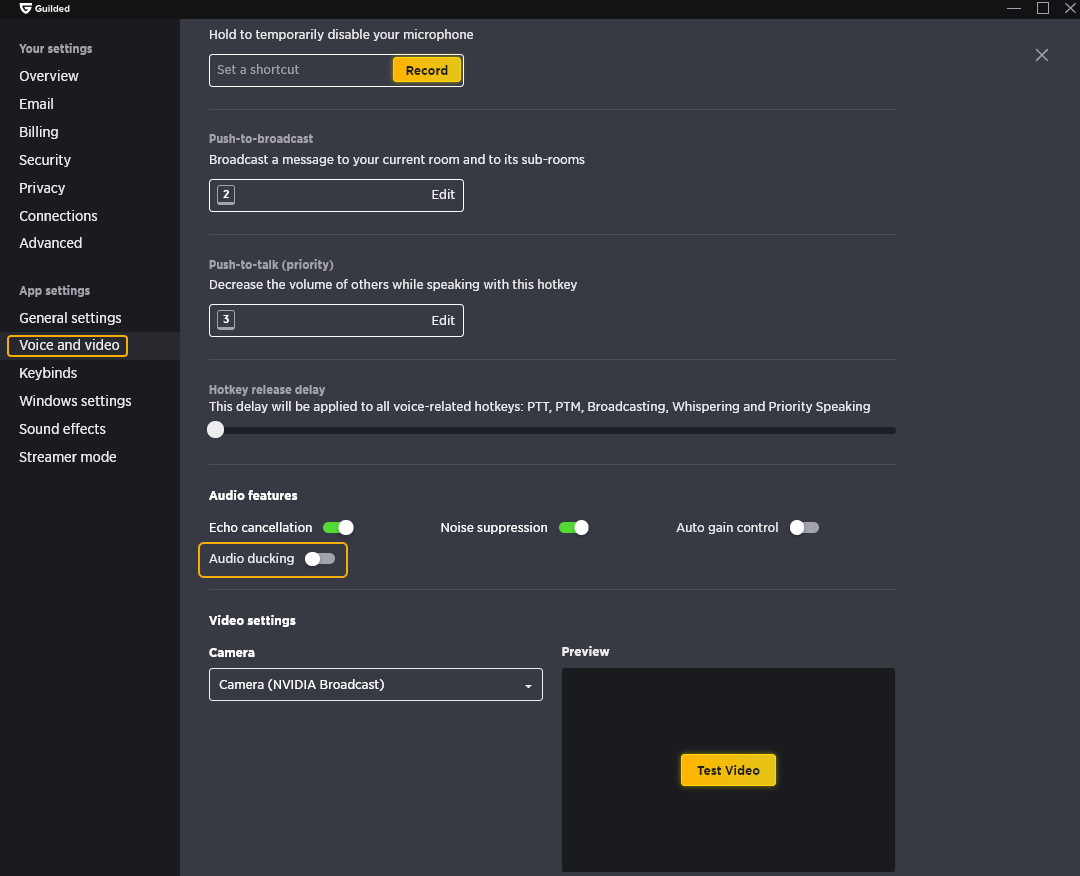
Task: Click key badge 3 in priority Push-to-talk field
Action: [226, 320]
